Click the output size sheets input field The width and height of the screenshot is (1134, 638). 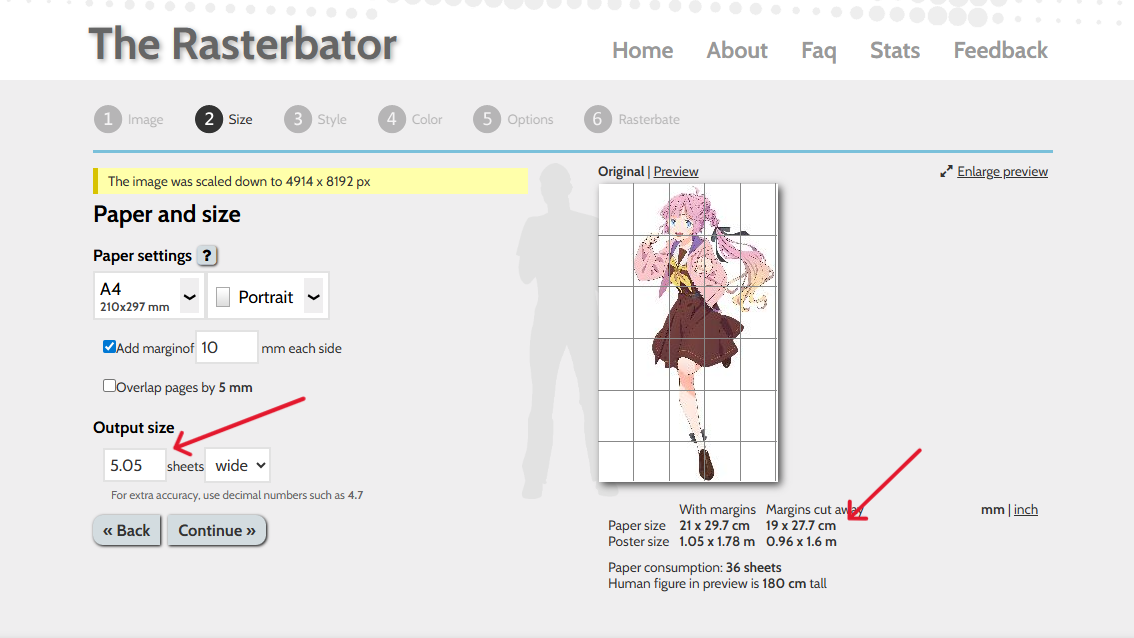pos(134,465)
